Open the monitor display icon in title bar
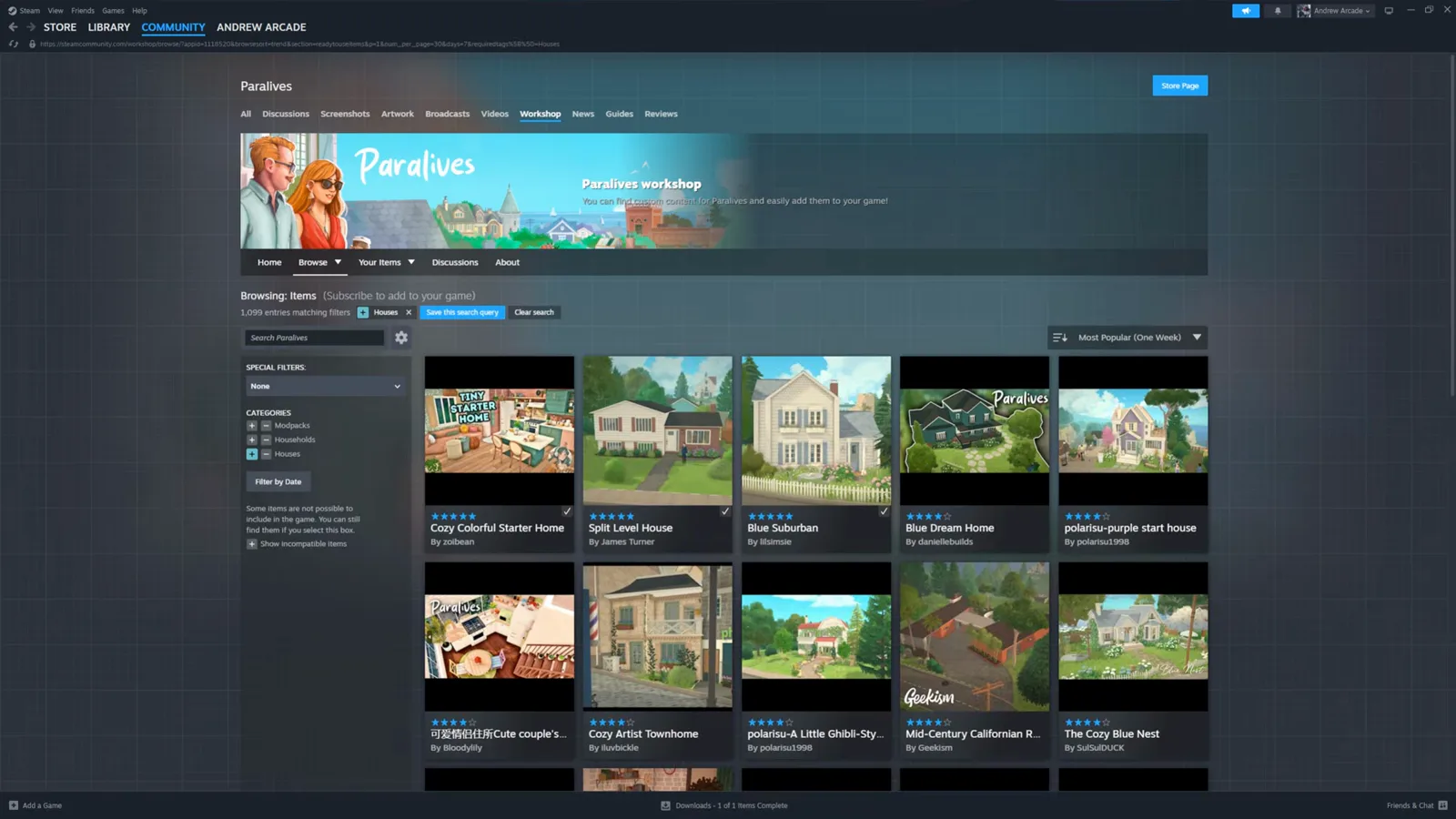This screenshot has width=1456, height=819. [1389, 11]
